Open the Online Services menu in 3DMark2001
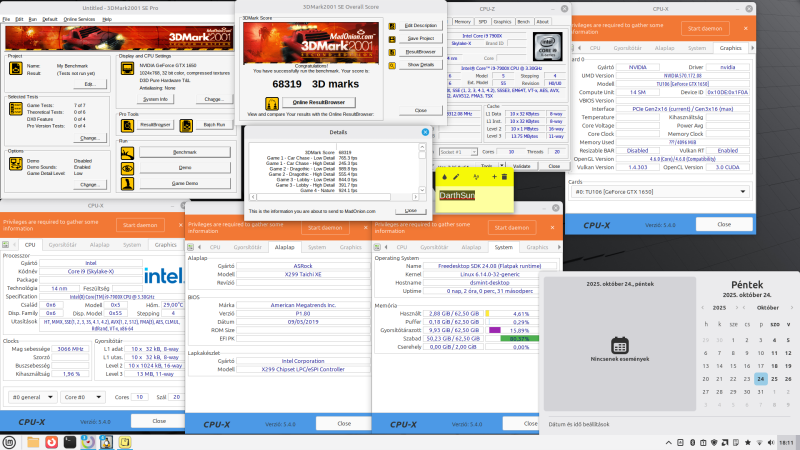Viewport: 800px width, 450px height. tap(79, 19)
